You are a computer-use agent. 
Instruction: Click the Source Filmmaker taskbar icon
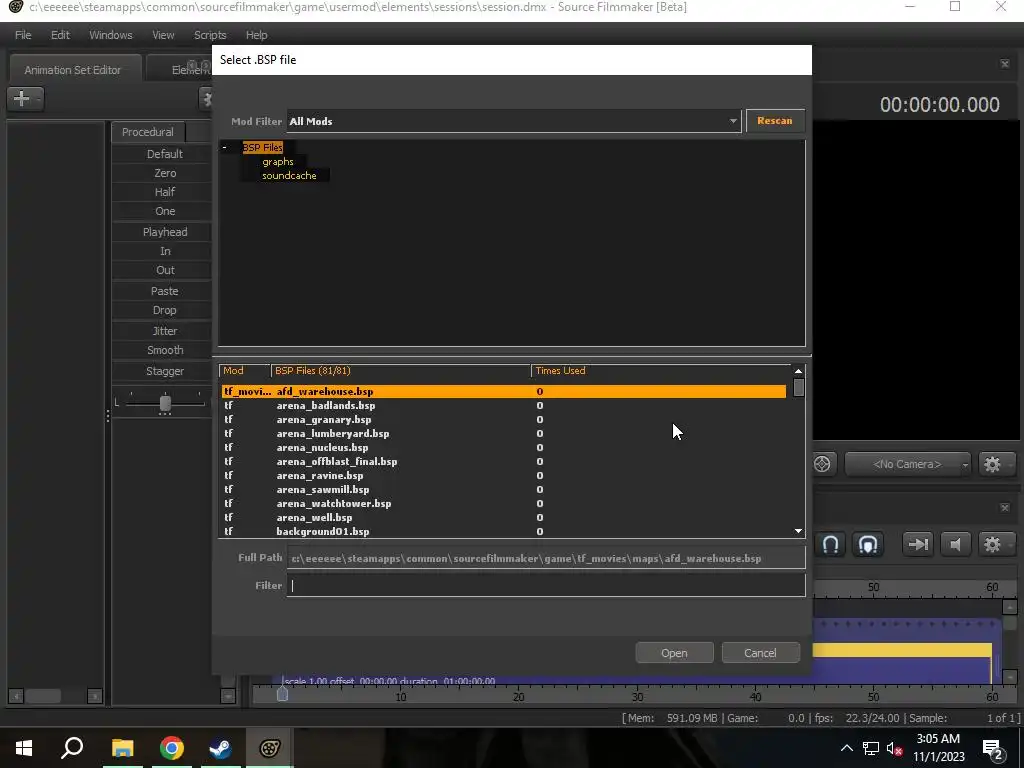point(270,748)
